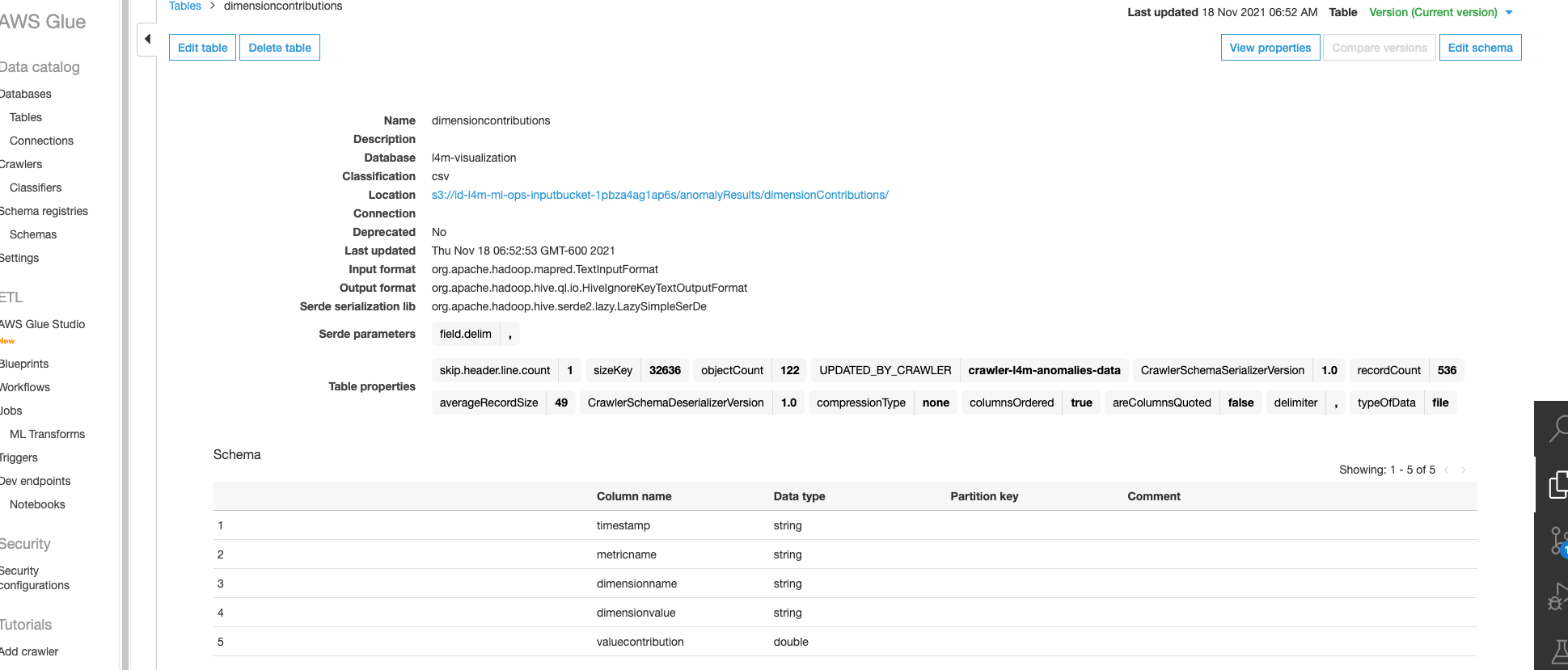Viewport: 1568px width, 670px height.
Task: Select the metricname column row
Action: coord(845,554)
